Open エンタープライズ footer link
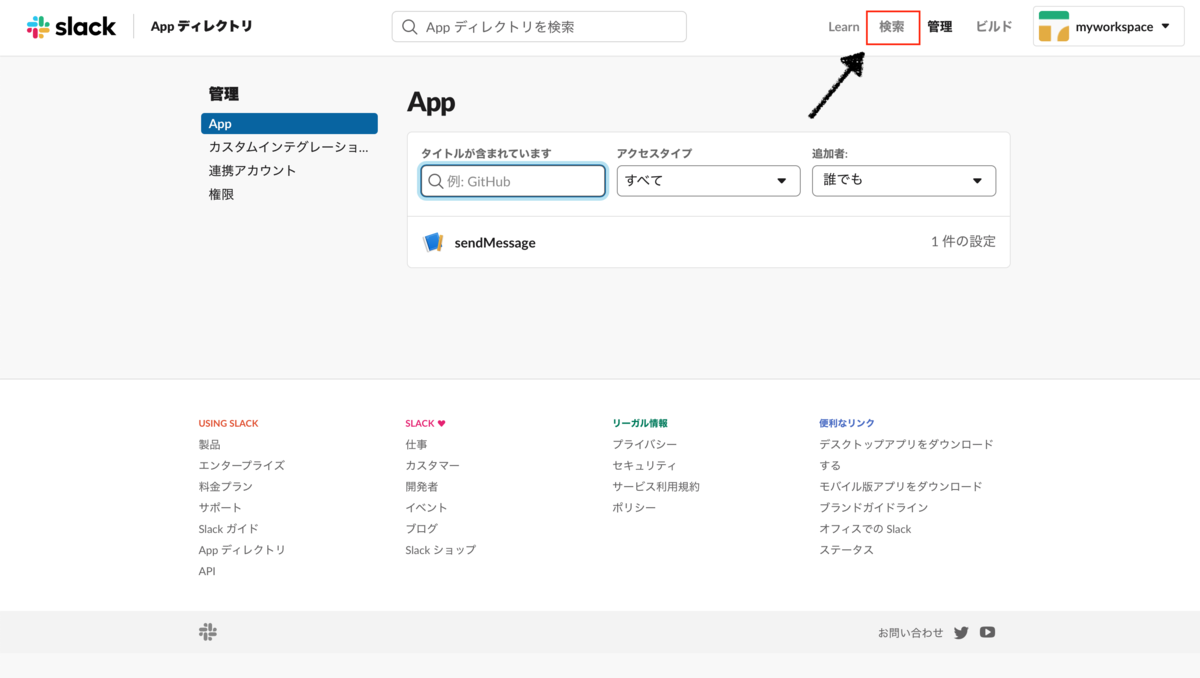The width and height of the screenshot is (1200, 678). pos(241,465)
